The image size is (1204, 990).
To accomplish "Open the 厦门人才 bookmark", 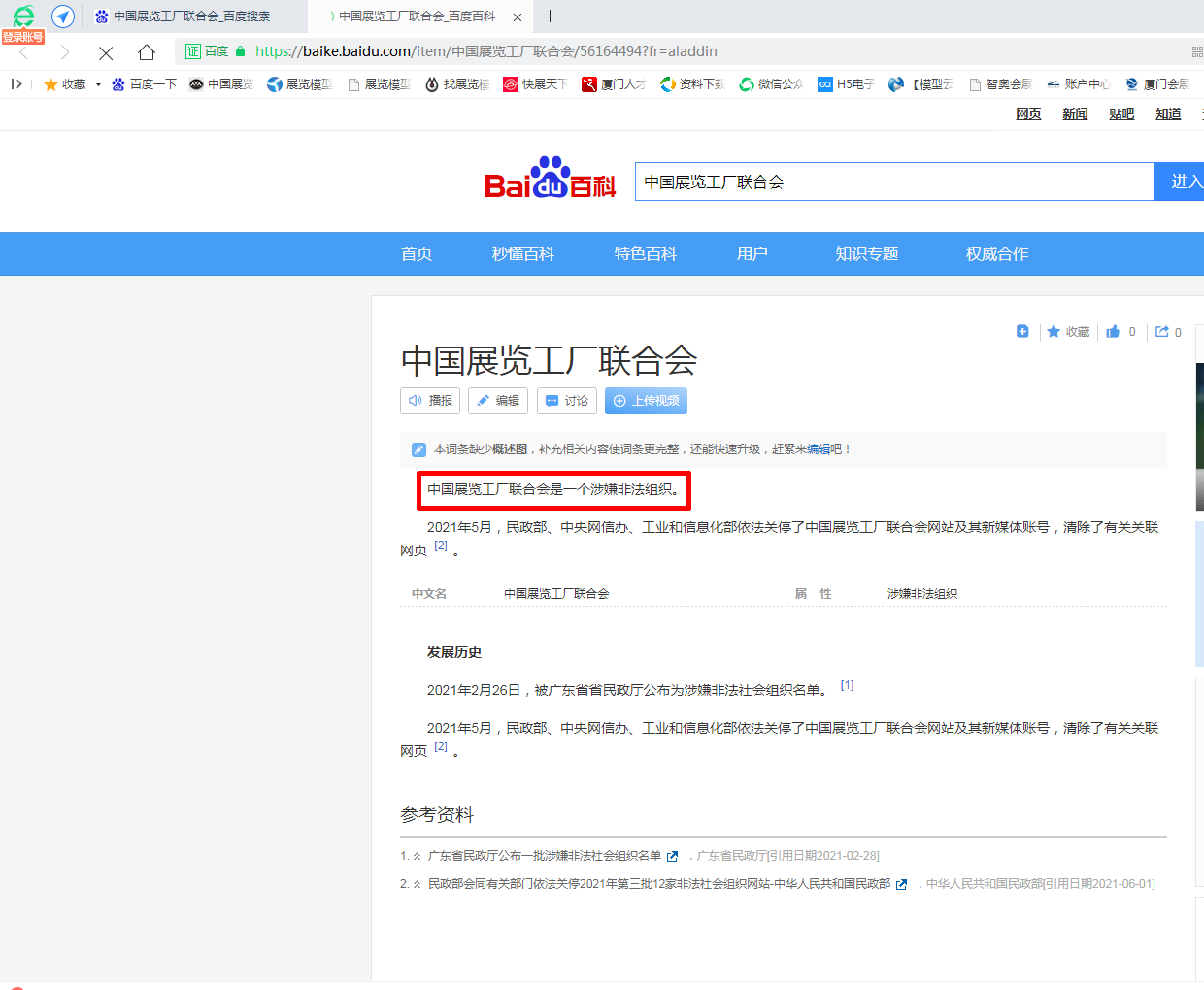I will pos(615,84).
